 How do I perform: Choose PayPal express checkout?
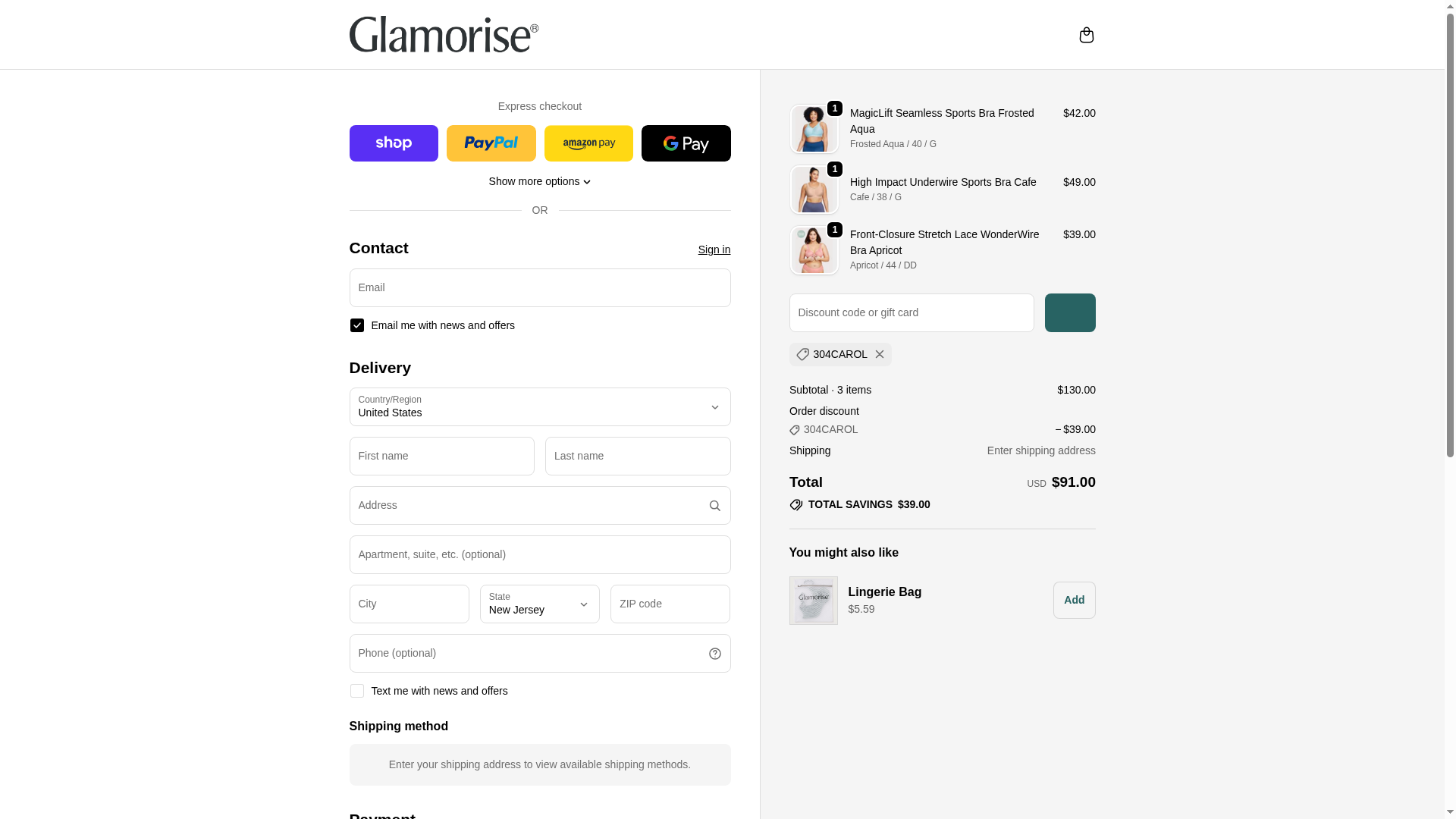(491, 143)
